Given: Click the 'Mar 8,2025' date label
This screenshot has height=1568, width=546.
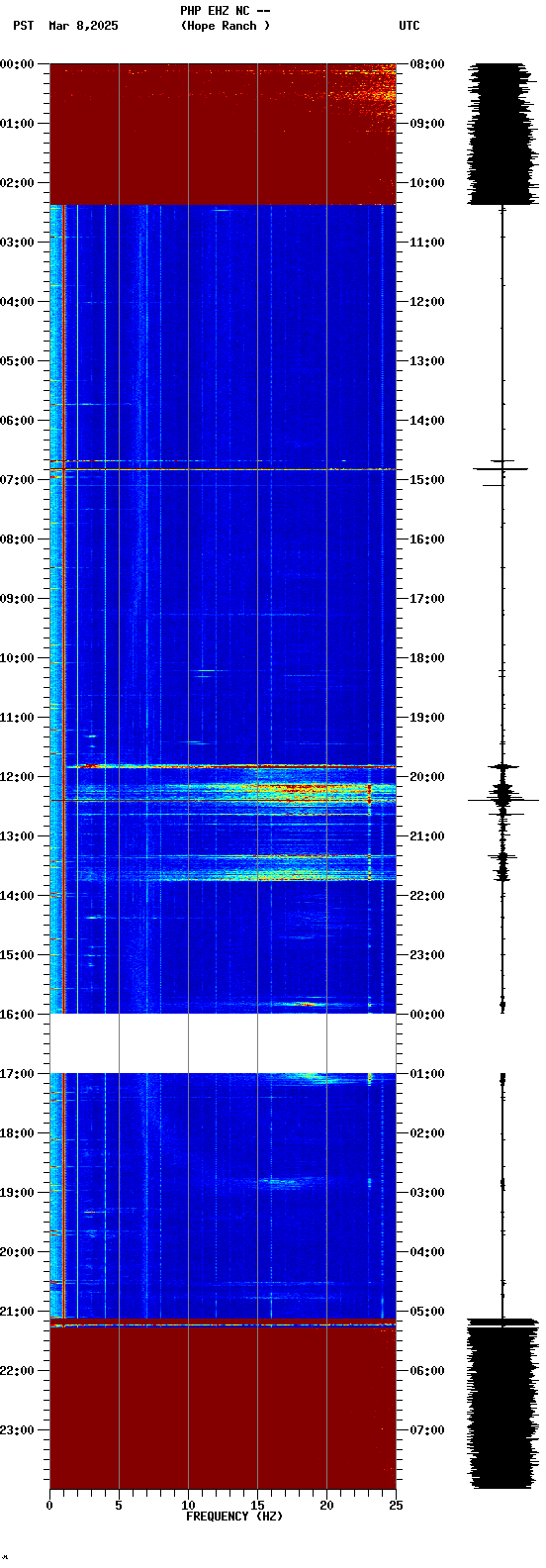Looking at the screenshot, I should tap(83, 26).
